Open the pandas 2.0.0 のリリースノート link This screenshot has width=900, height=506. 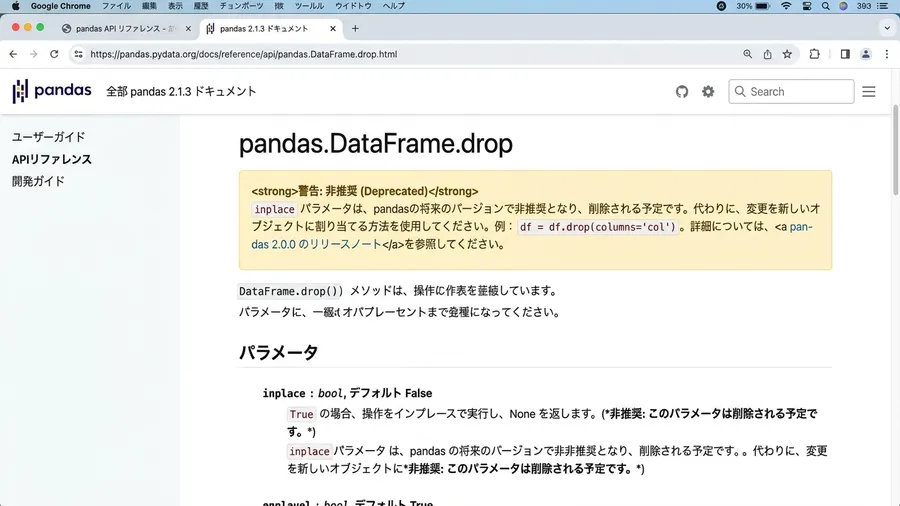[x=316, y=244]
